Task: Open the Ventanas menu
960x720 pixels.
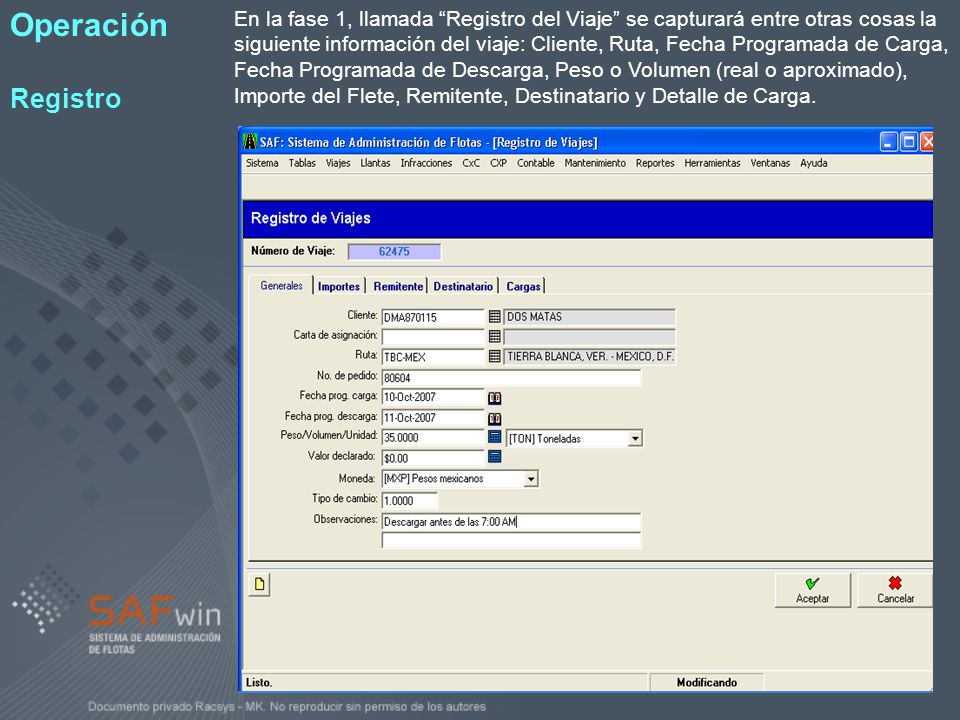Action: (x=770, y=163)
